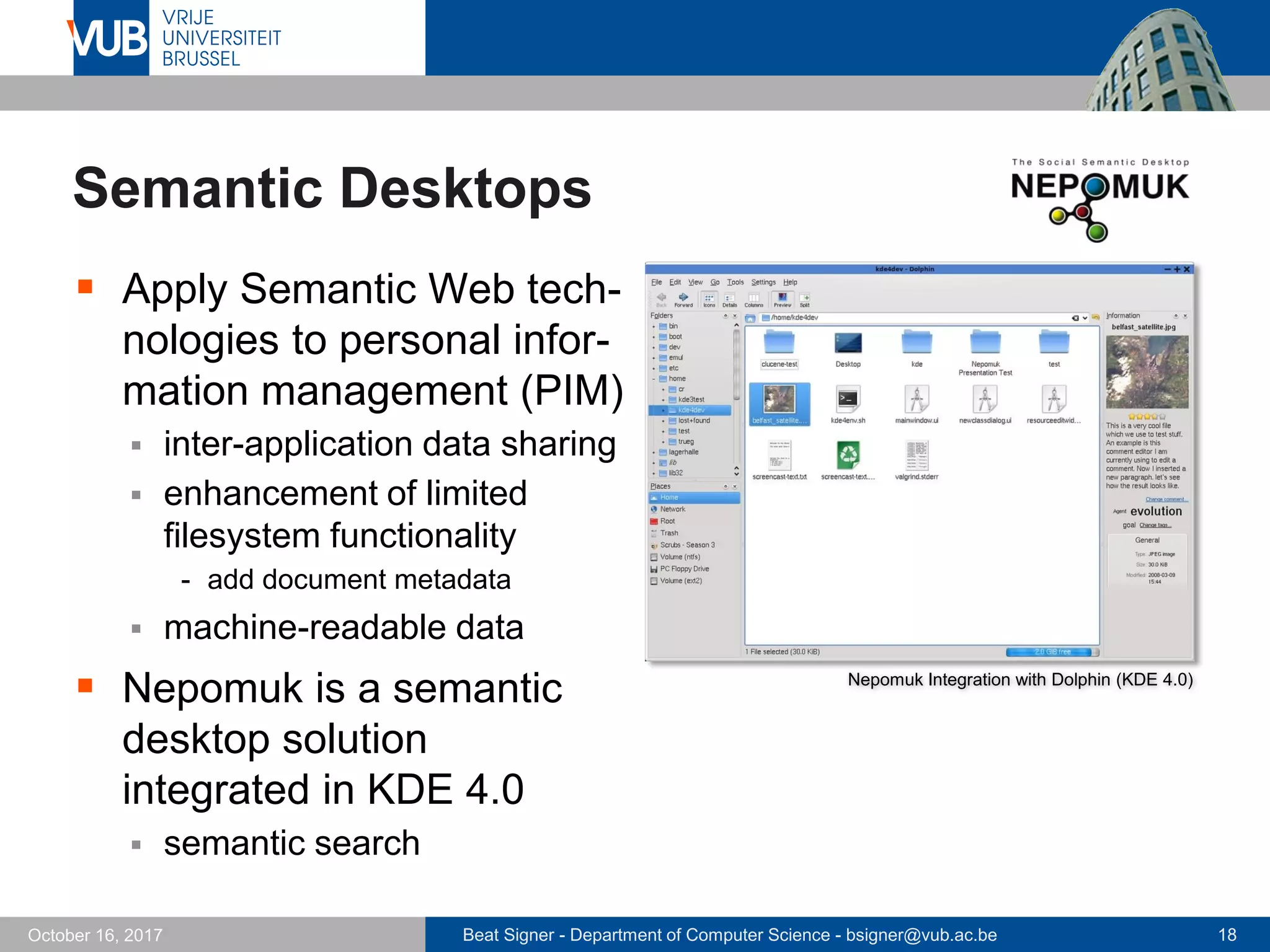Collapse the home folder node
Image resolution: width=1270 pixels, height=952 pixels.
[654, 379]
